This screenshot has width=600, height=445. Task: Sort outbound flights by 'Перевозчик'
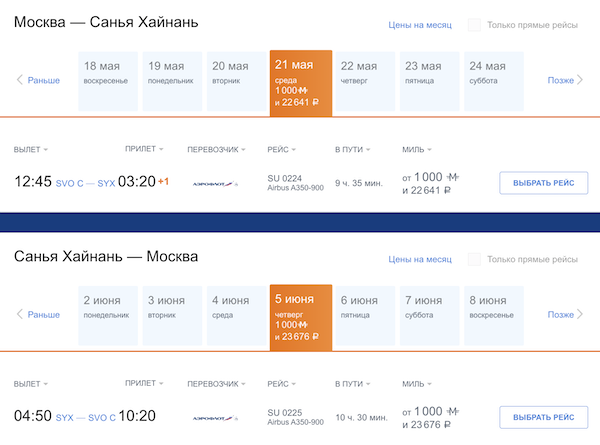pos(217,150)
